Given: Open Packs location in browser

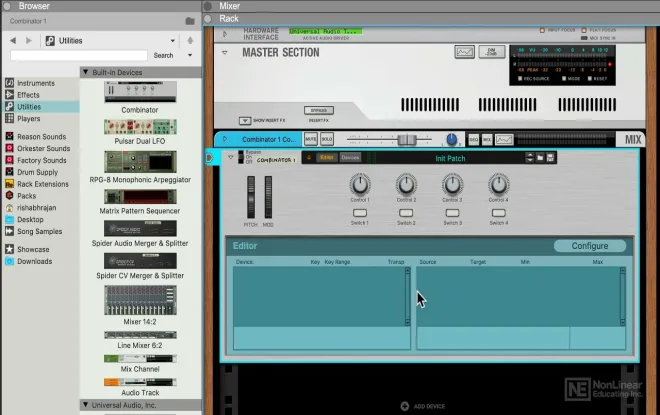Looking at the screenshot, I should 27,196.
